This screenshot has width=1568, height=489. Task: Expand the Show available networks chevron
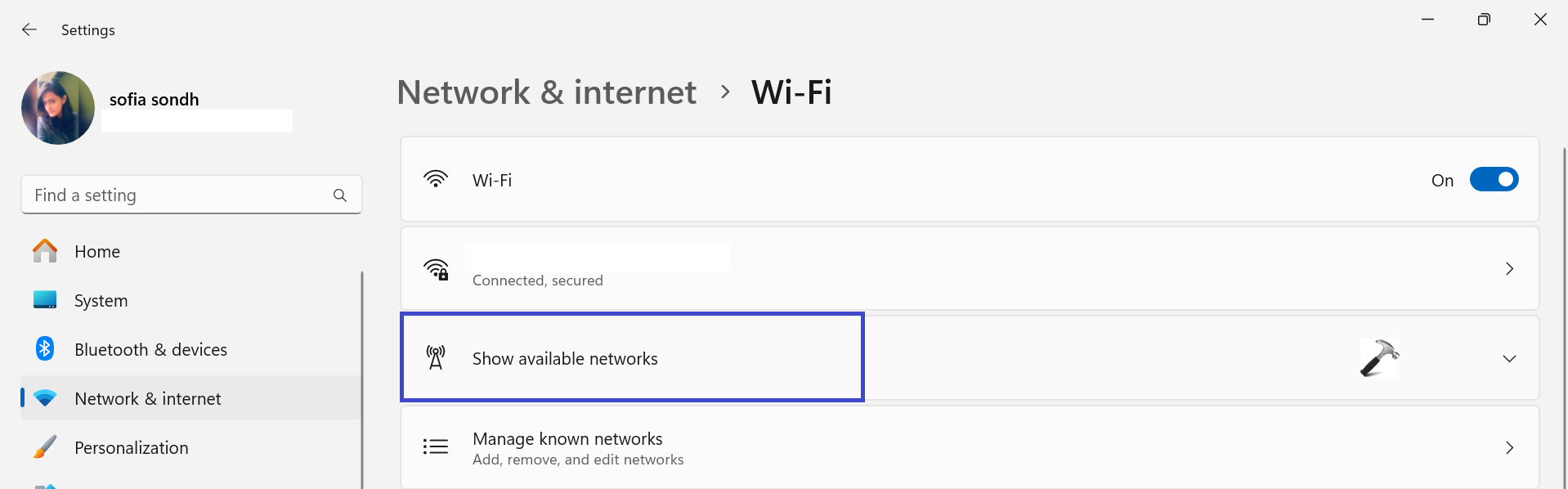[1509, 359]
